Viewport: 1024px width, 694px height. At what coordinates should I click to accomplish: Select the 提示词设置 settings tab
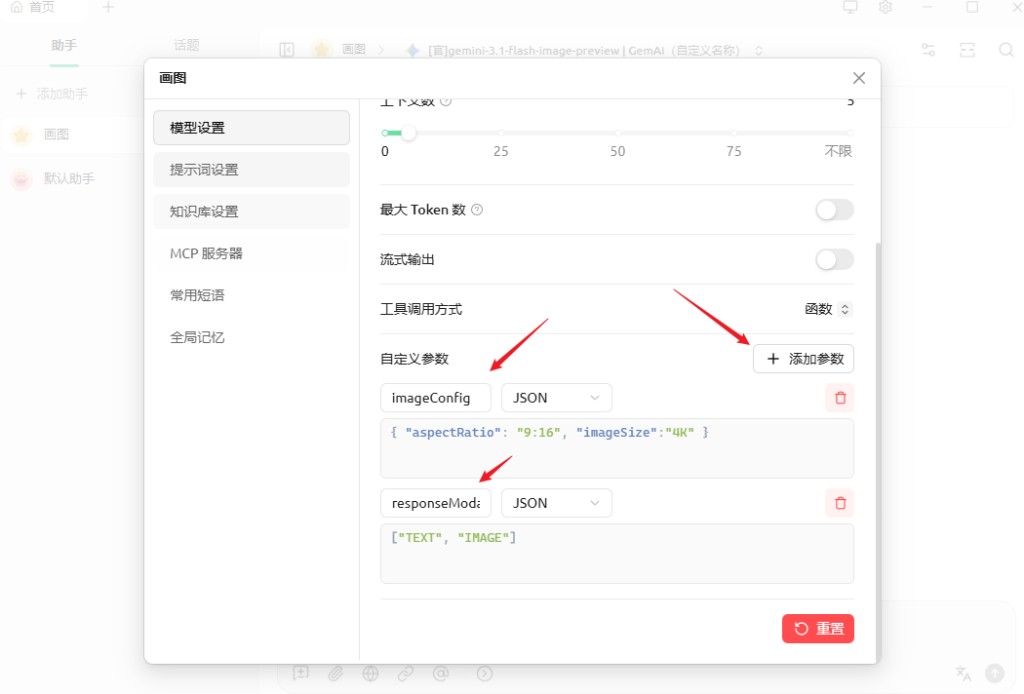click(251, 170)
